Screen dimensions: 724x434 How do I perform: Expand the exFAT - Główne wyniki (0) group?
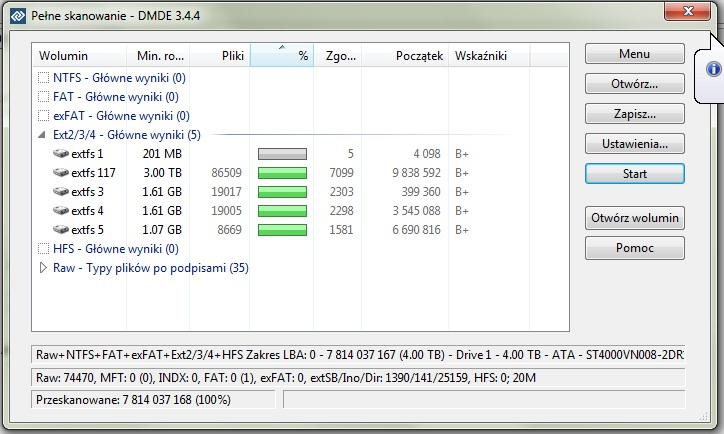(43, 115)
